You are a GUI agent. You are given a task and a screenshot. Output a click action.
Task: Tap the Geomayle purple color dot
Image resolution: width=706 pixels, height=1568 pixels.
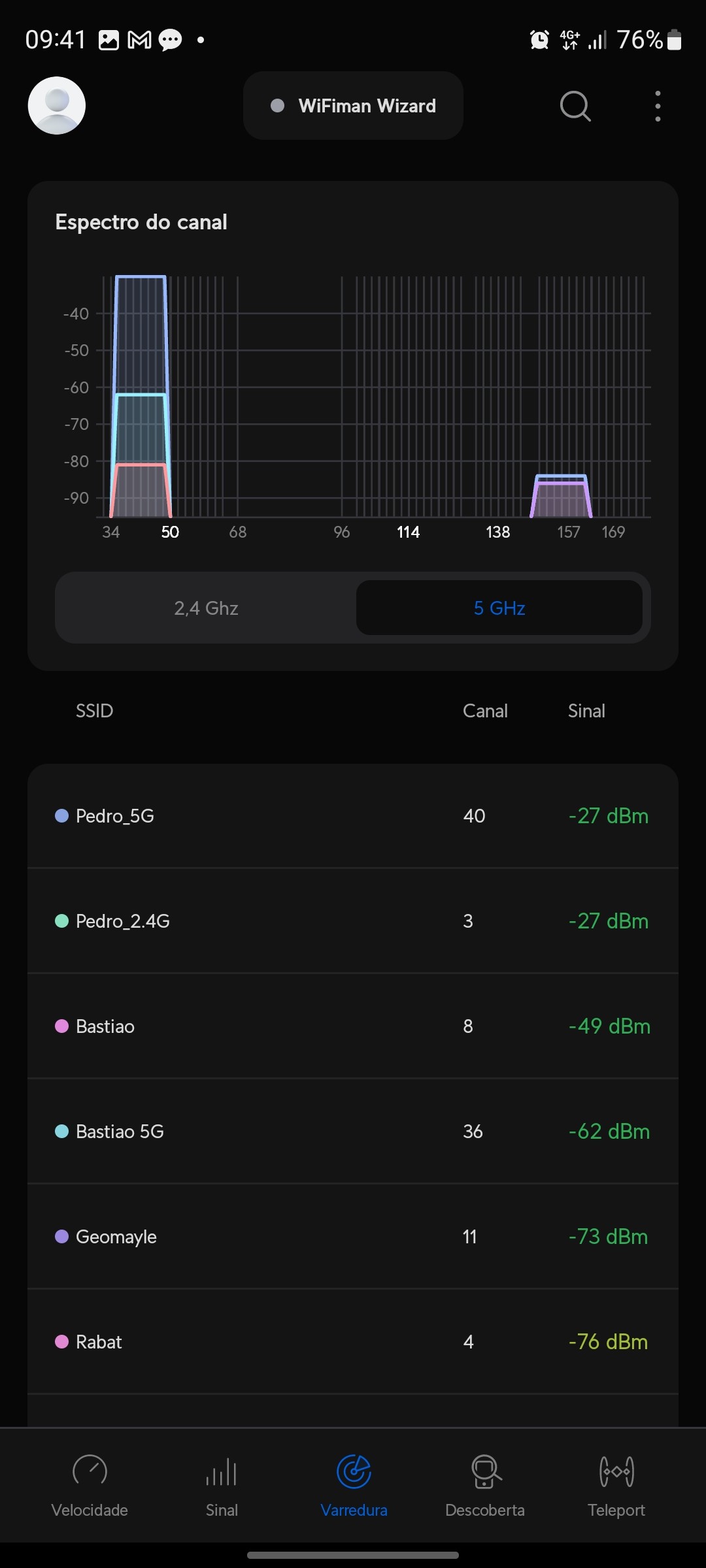(62, 1237)
